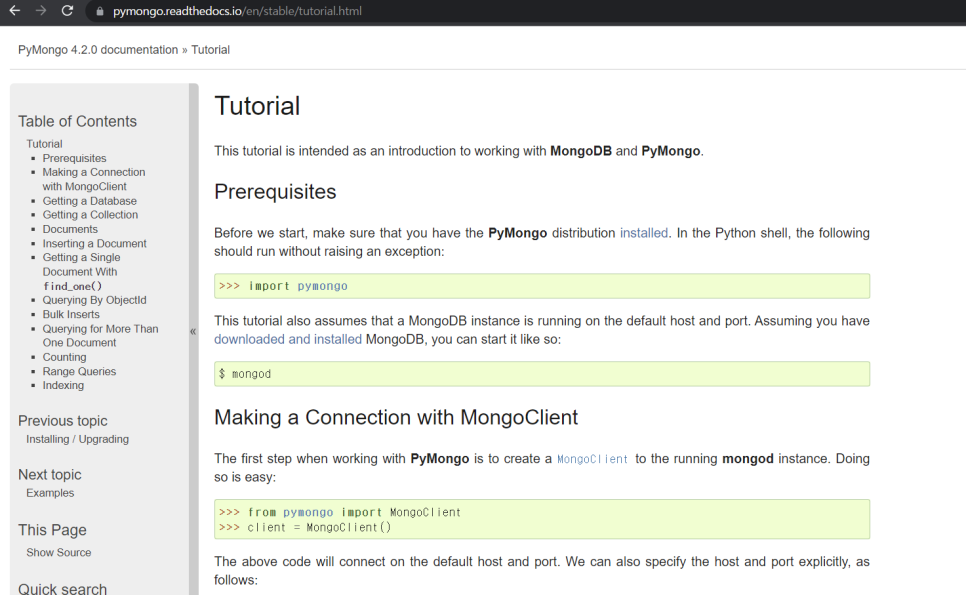
Task: Open Range Queries sidebar link
Action: (x=79, y=371)
